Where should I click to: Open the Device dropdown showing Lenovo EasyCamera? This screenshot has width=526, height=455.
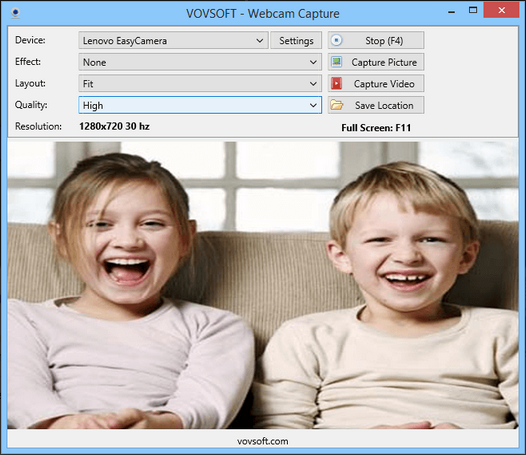pos(173,41)
